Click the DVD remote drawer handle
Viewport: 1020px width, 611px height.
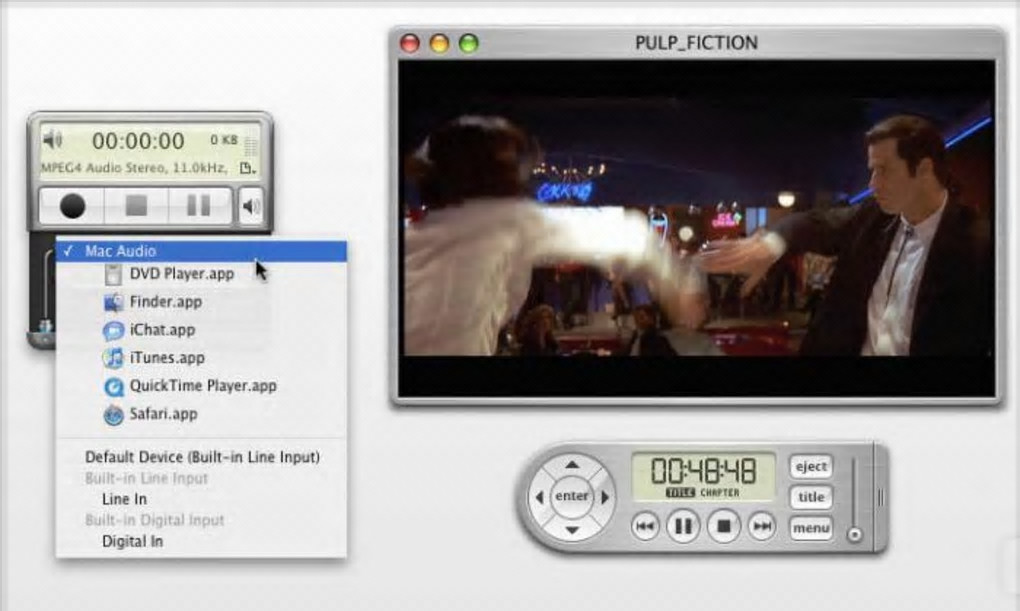(x=880, y=498)
